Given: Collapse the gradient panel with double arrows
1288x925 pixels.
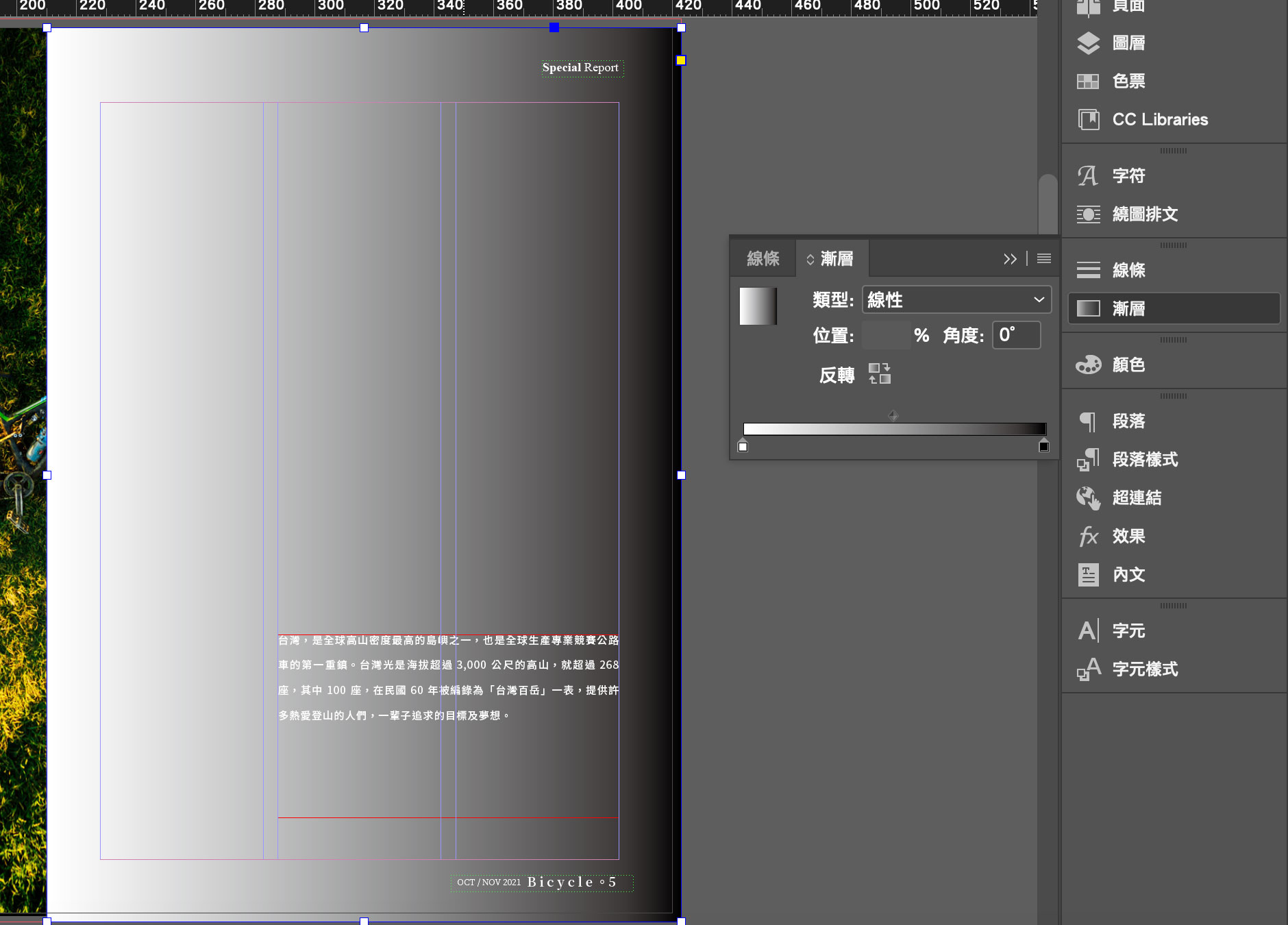Looking at the screenshot, I should tap(1010, 259).
